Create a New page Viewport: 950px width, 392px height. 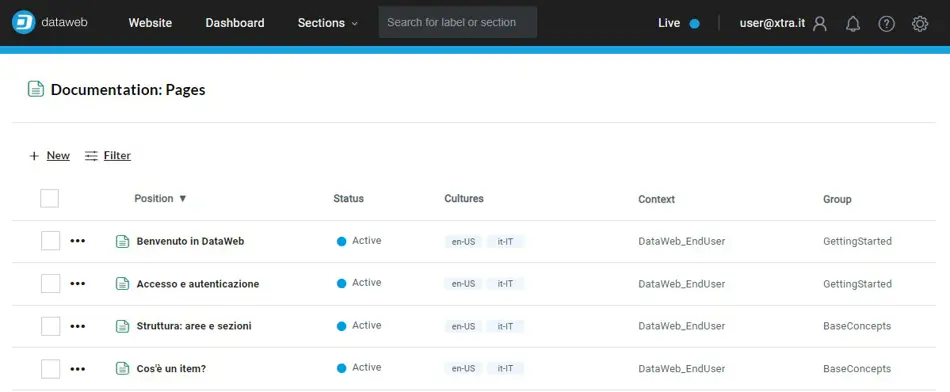58,156
